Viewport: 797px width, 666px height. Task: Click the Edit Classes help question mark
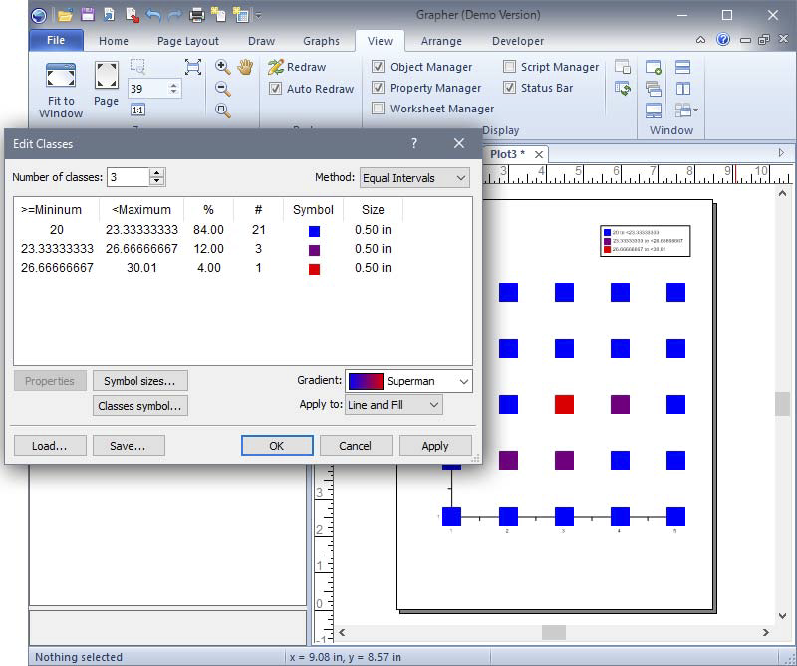point(414,143)
